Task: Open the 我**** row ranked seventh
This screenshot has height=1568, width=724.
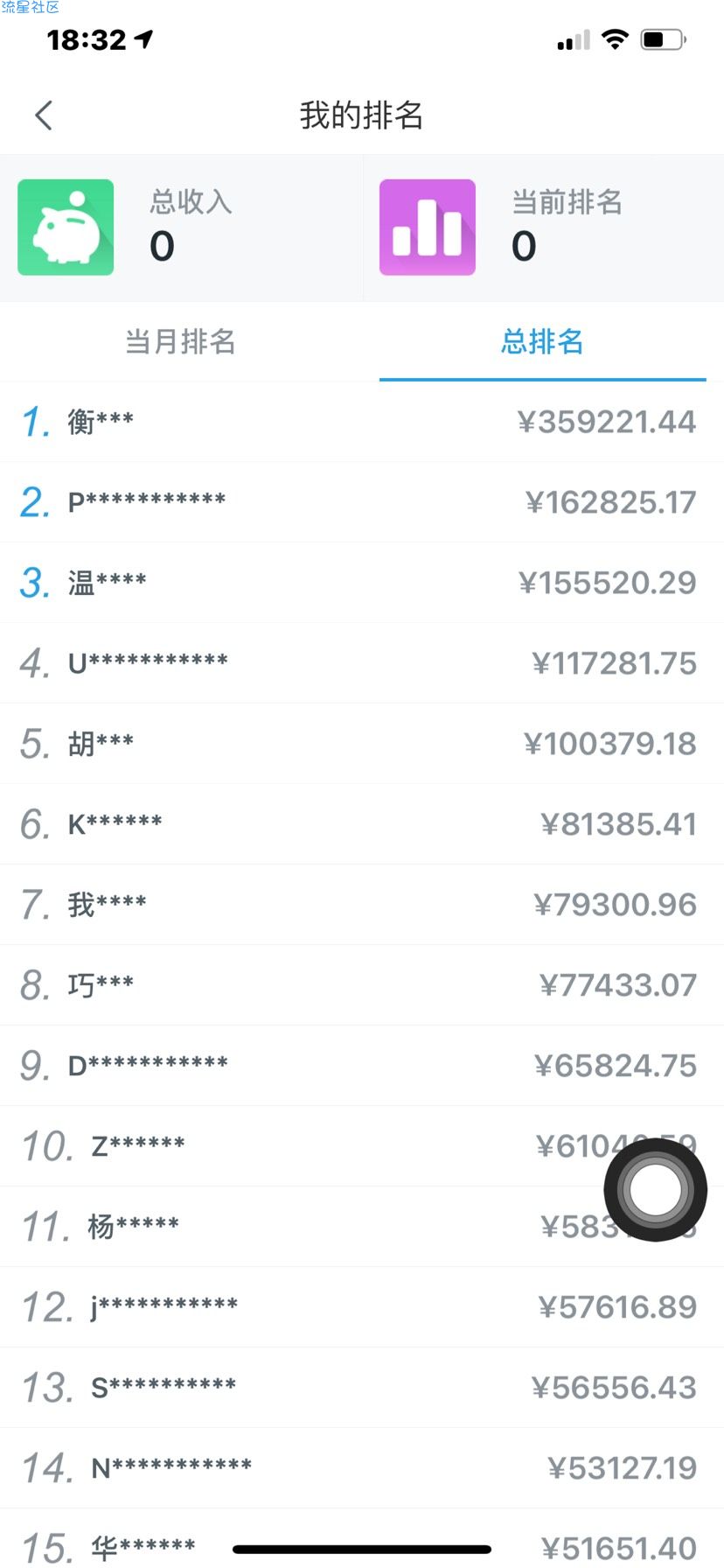Action: pos(362,905)
